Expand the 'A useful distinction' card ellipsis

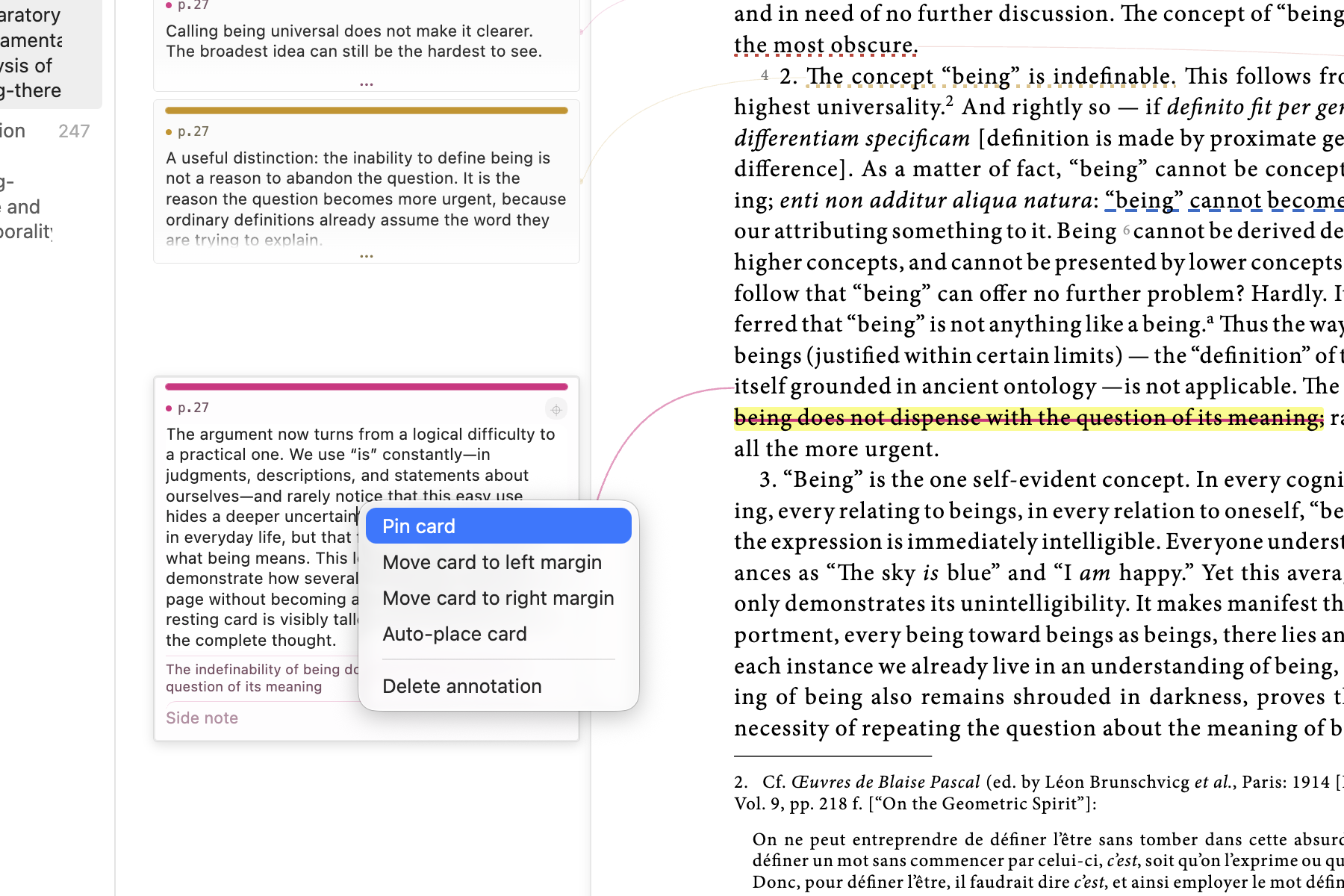[366, 255]
